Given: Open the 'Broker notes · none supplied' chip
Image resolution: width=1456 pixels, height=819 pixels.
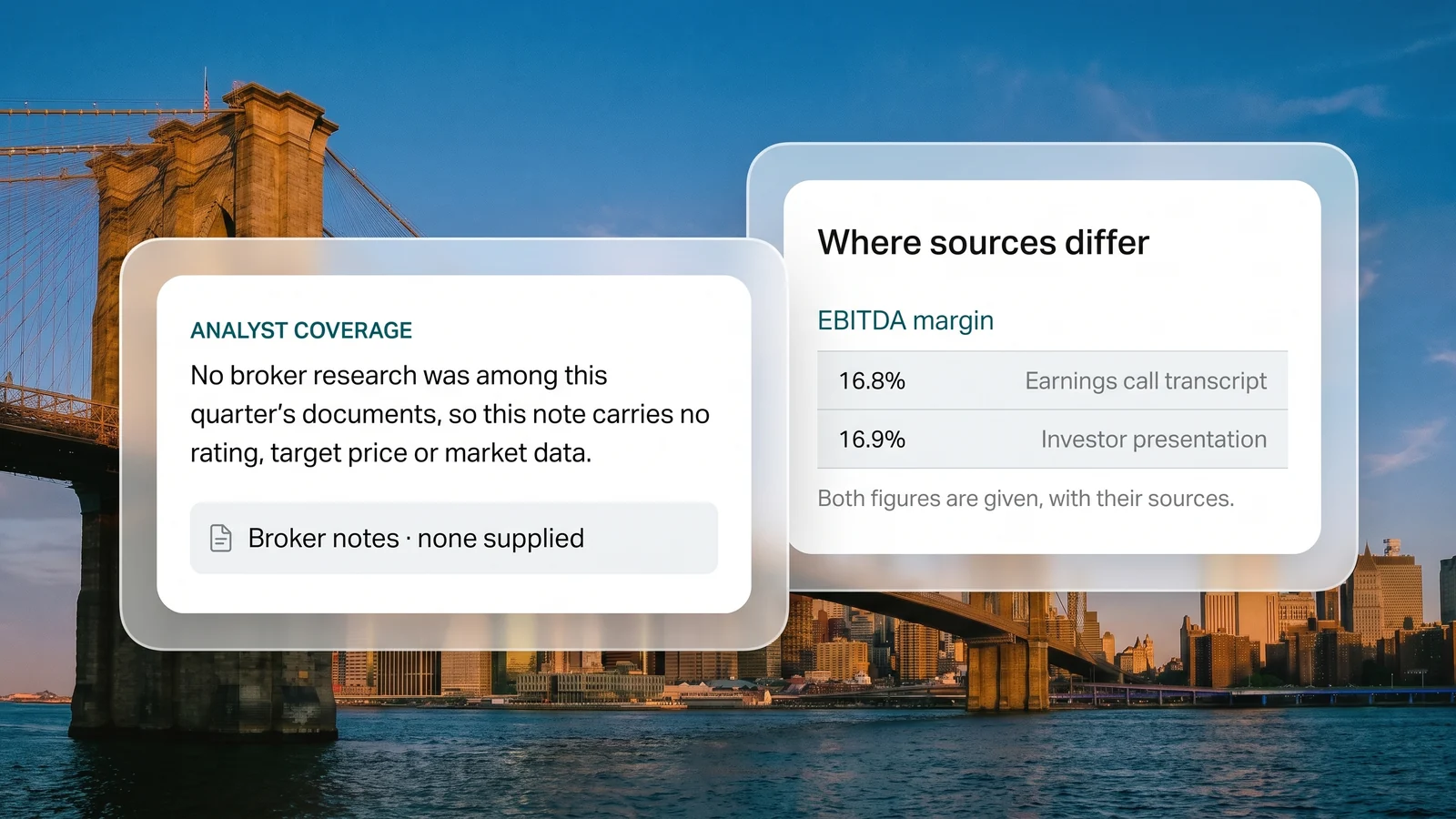Looking at the screenshot, I should pyautogui.click(x=453, y=538).
